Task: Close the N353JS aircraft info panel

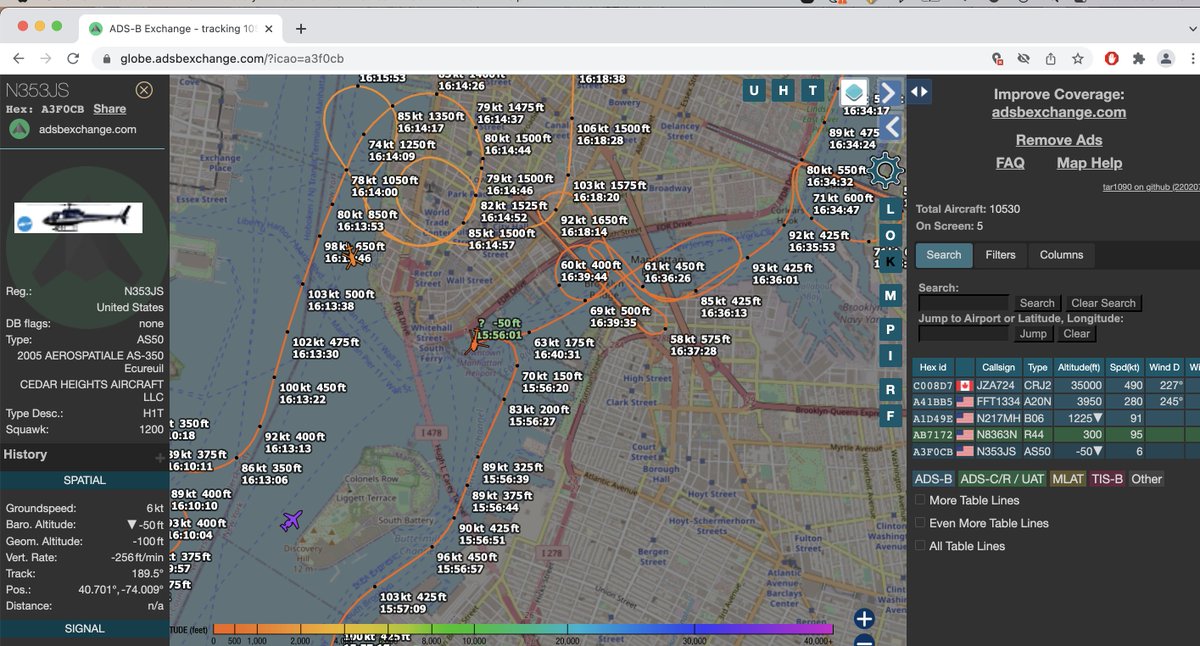Action: (144, 90)
